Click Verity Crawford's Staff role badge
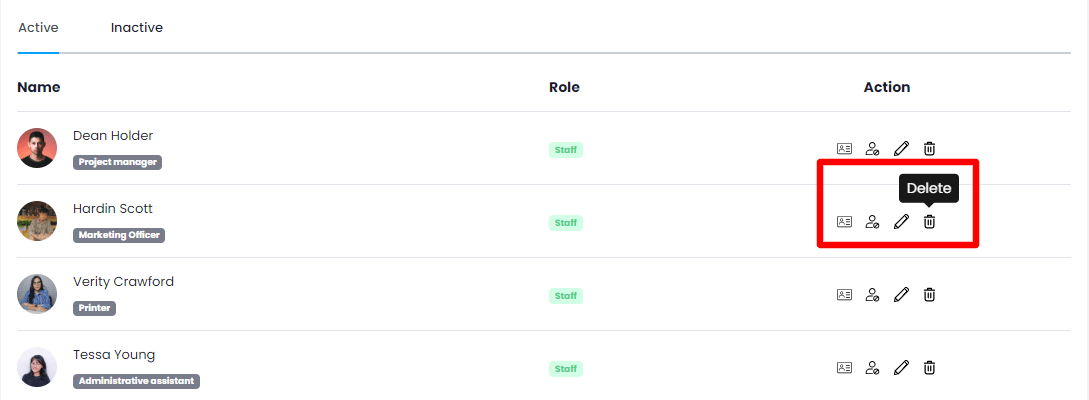1089x400 pixels. [566, 296]
